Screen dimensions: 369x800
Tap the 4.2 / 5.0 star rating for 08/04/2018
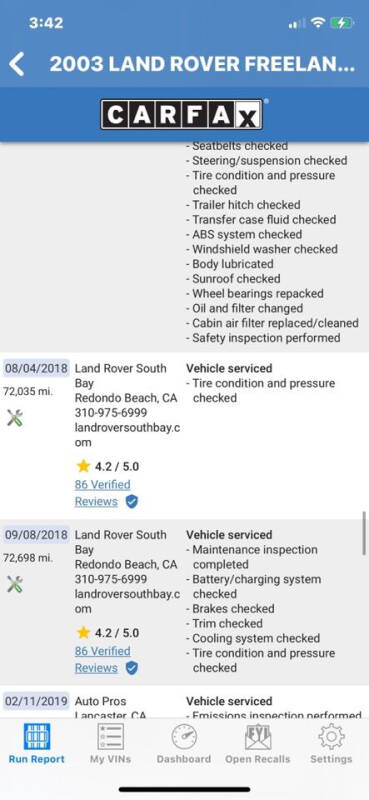(107, 466)
